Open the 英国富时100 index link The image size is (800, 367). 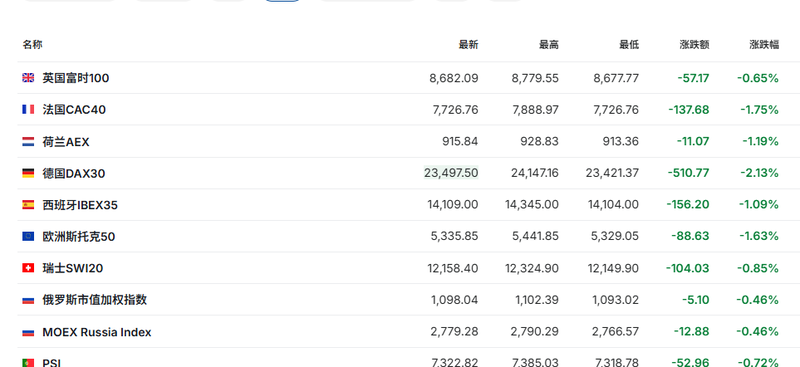pyautogui.click(x=76, y=78)
